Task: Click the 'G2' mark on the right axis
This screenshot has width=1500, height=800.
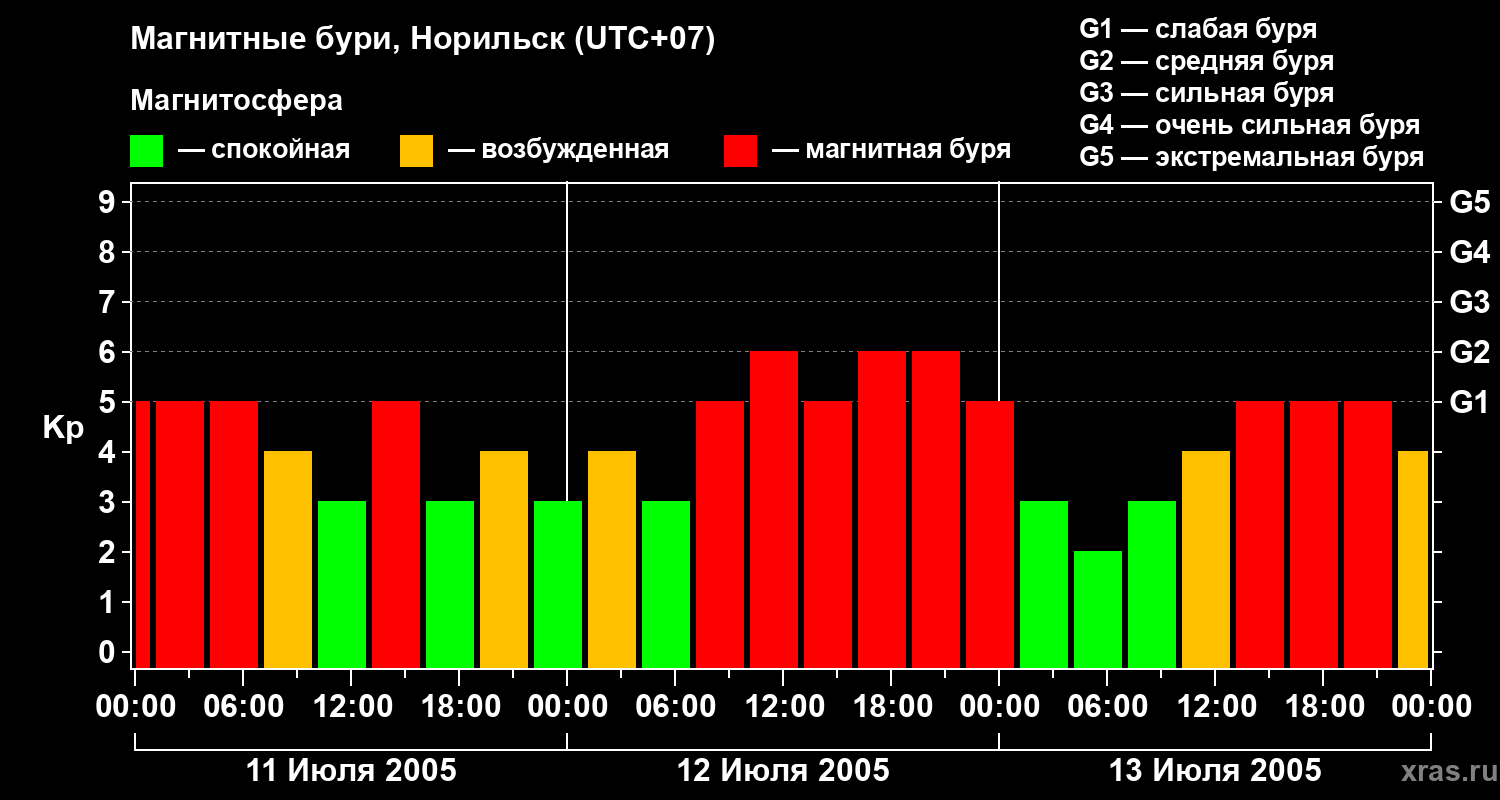Action: coord(1469,352)
